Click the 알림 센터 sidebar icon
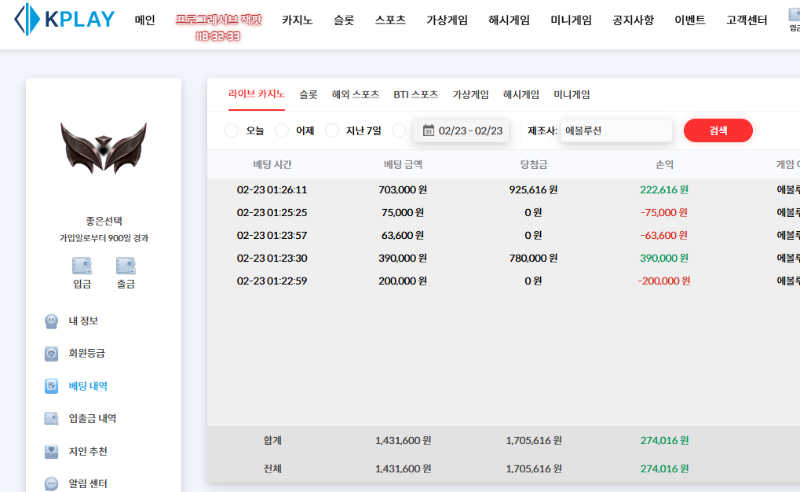This screenshot has width=800, height=492. click(51, 483)
